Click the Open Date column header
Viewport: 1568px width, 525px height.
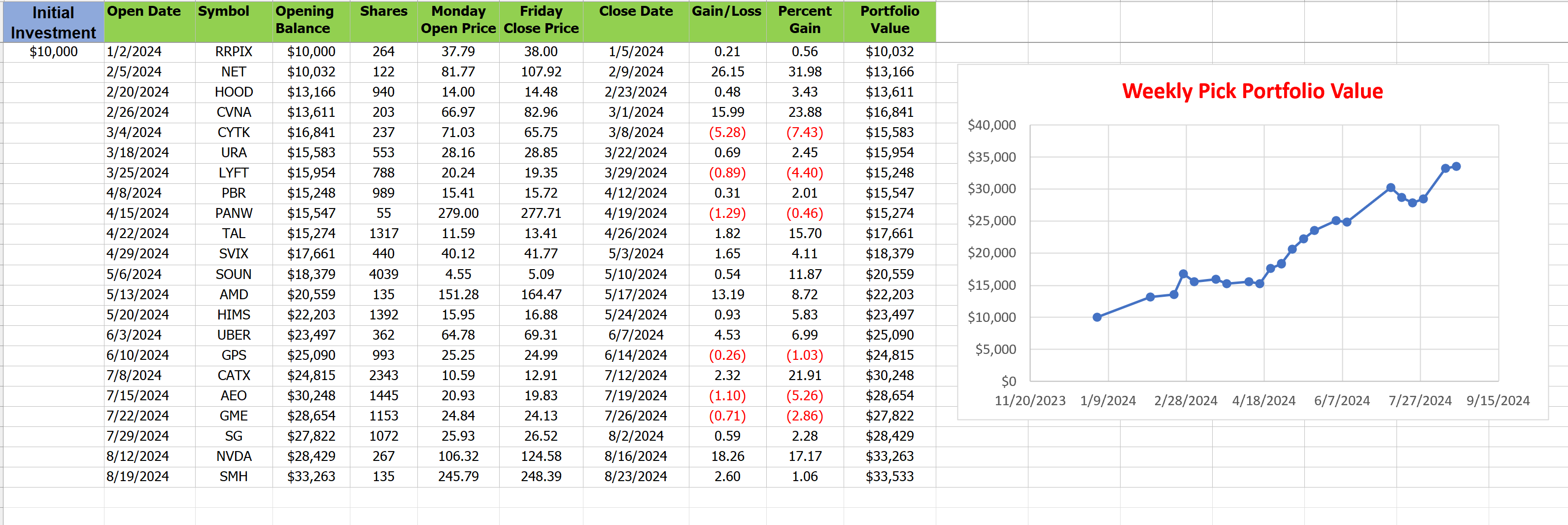tap(144, 11)
